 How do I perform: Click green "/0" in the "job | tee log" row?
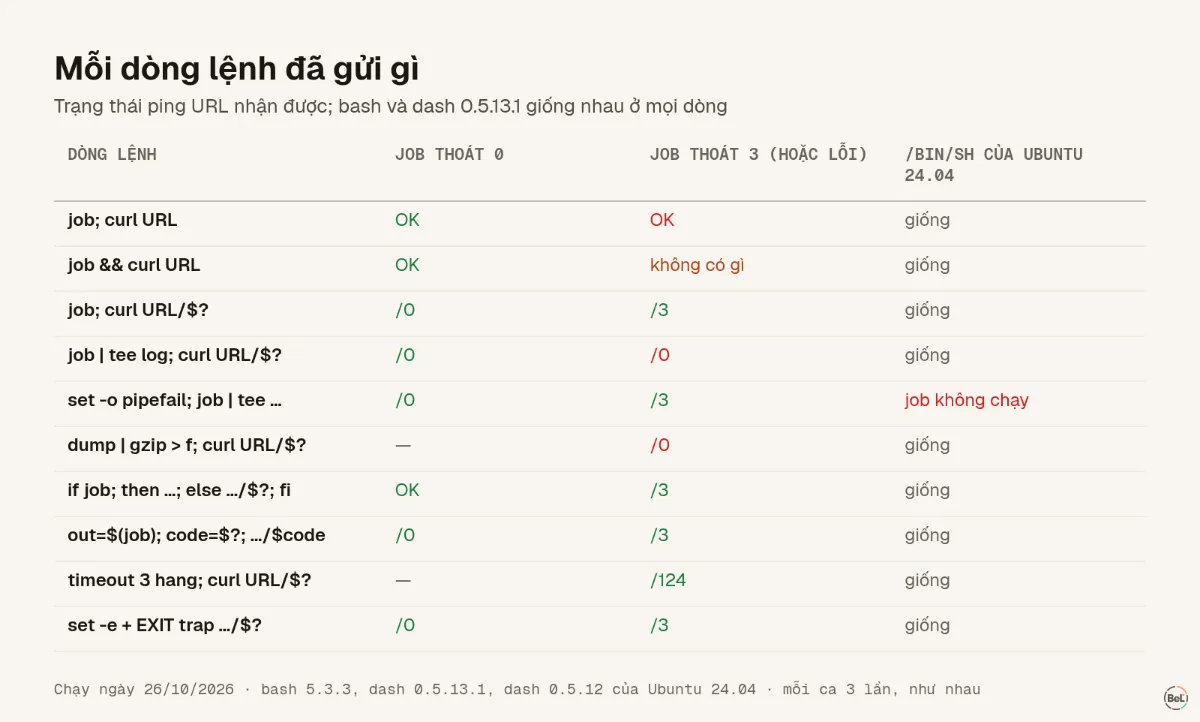click(x=405, y=355)
